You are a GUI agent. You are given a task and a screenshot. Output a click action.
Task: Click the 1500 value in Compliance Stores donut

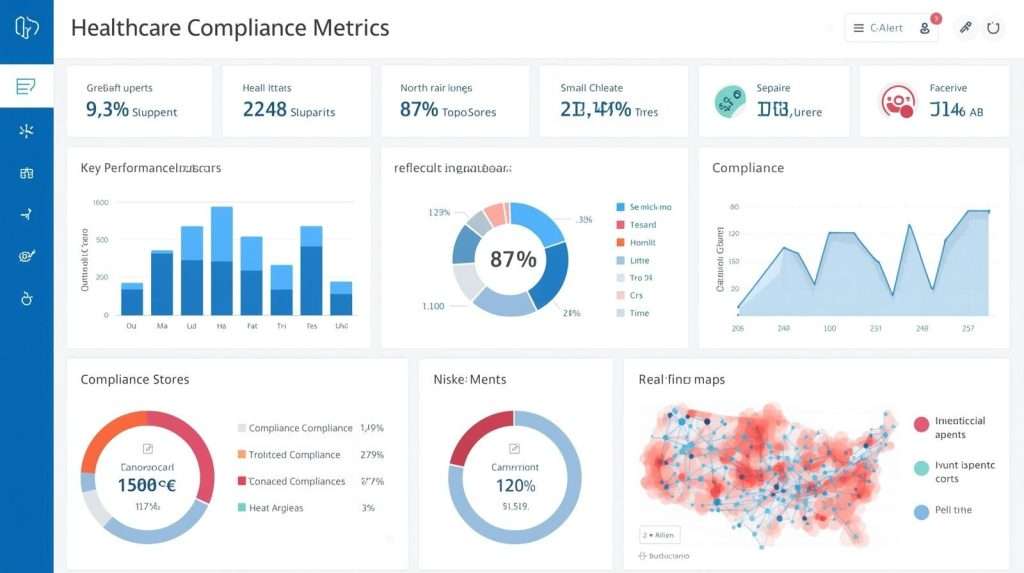[x=147, y=485]
